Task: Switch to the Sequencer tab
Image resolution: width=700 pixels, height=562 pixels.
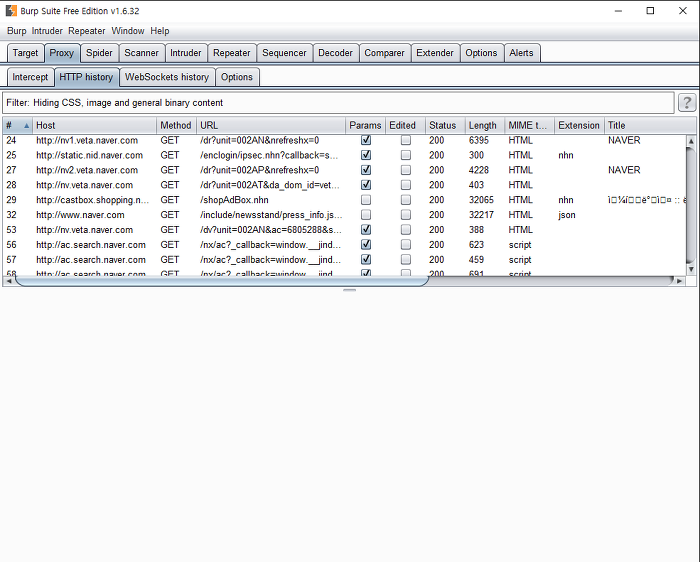Action: point(284,53)
